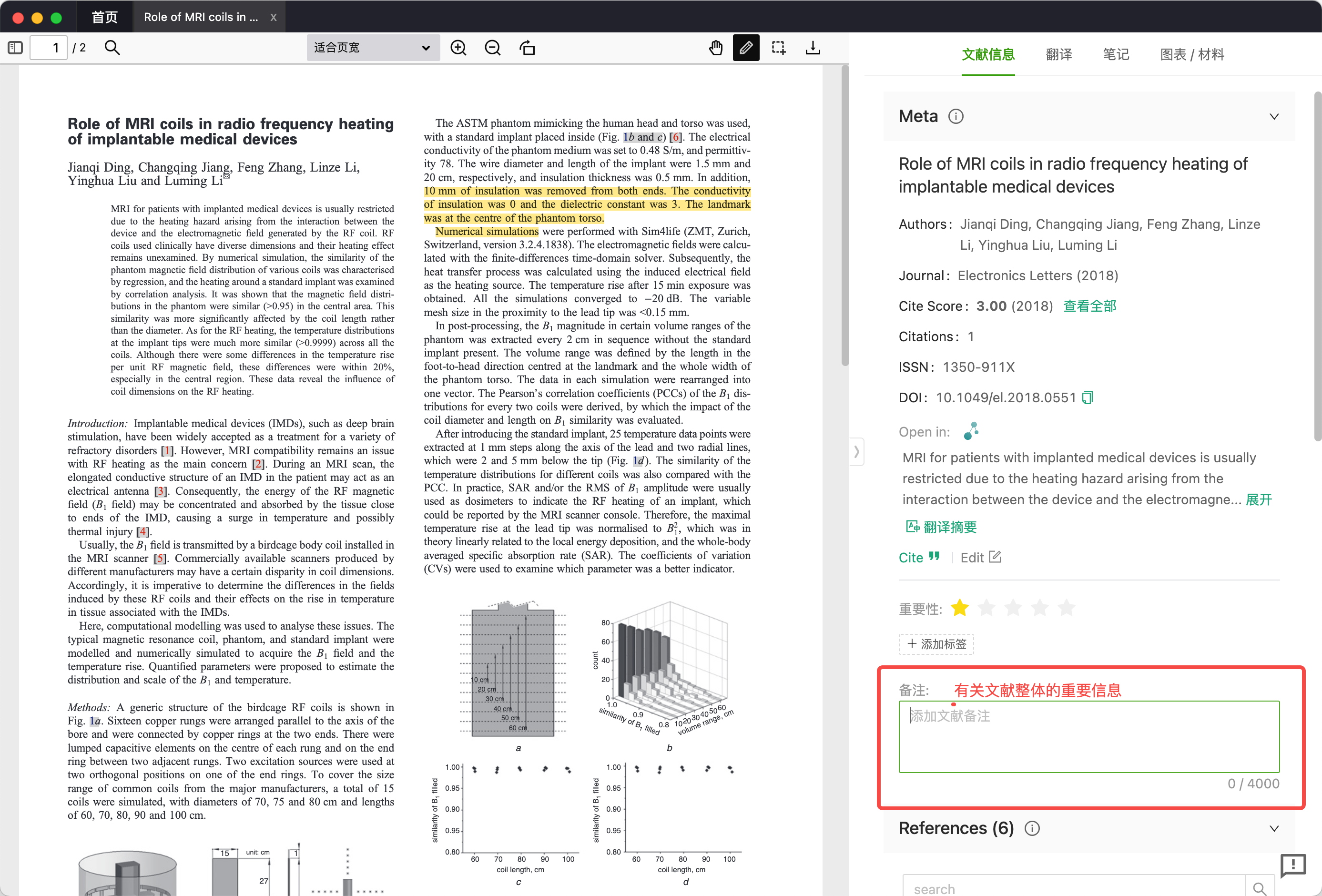Select the area screenshot tool
The height and width of the screenshot is (896, 1322).
click(779, 48)
